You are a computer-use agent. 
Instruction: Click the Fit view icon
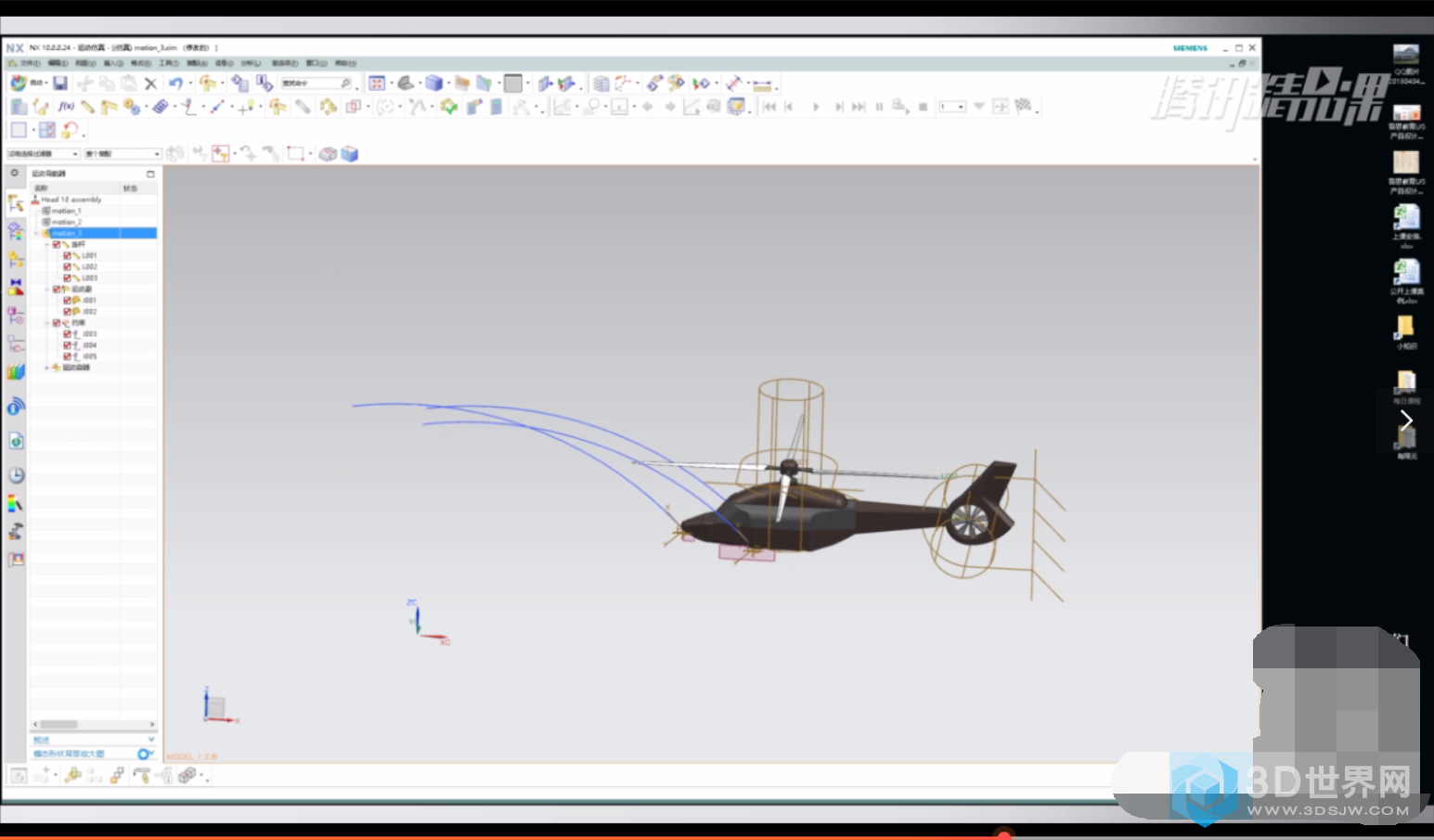click(x=377, y=83)
